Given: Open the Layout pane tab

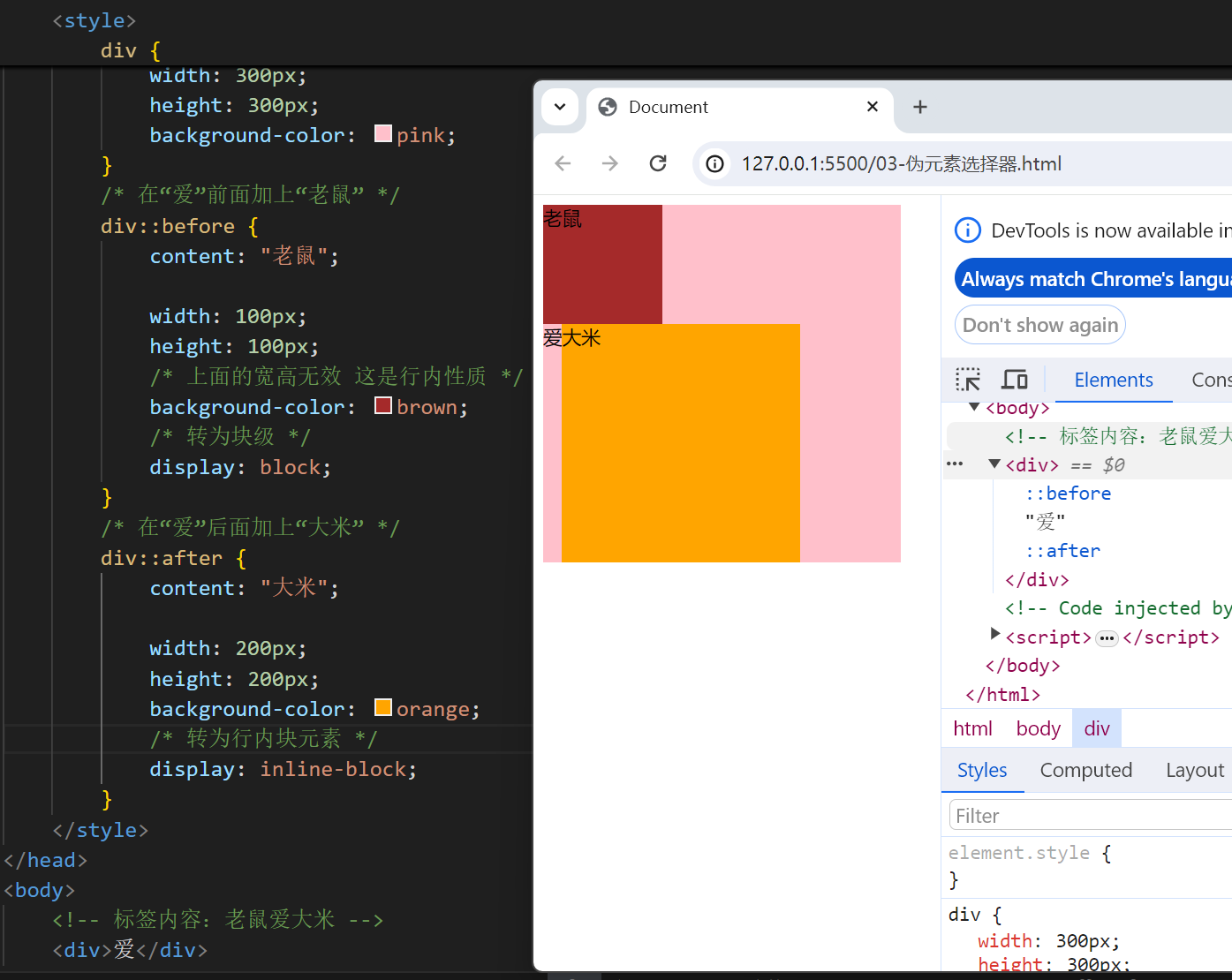Looking at the screenshot, I should pyautogui.click(x=1194, y=770).
